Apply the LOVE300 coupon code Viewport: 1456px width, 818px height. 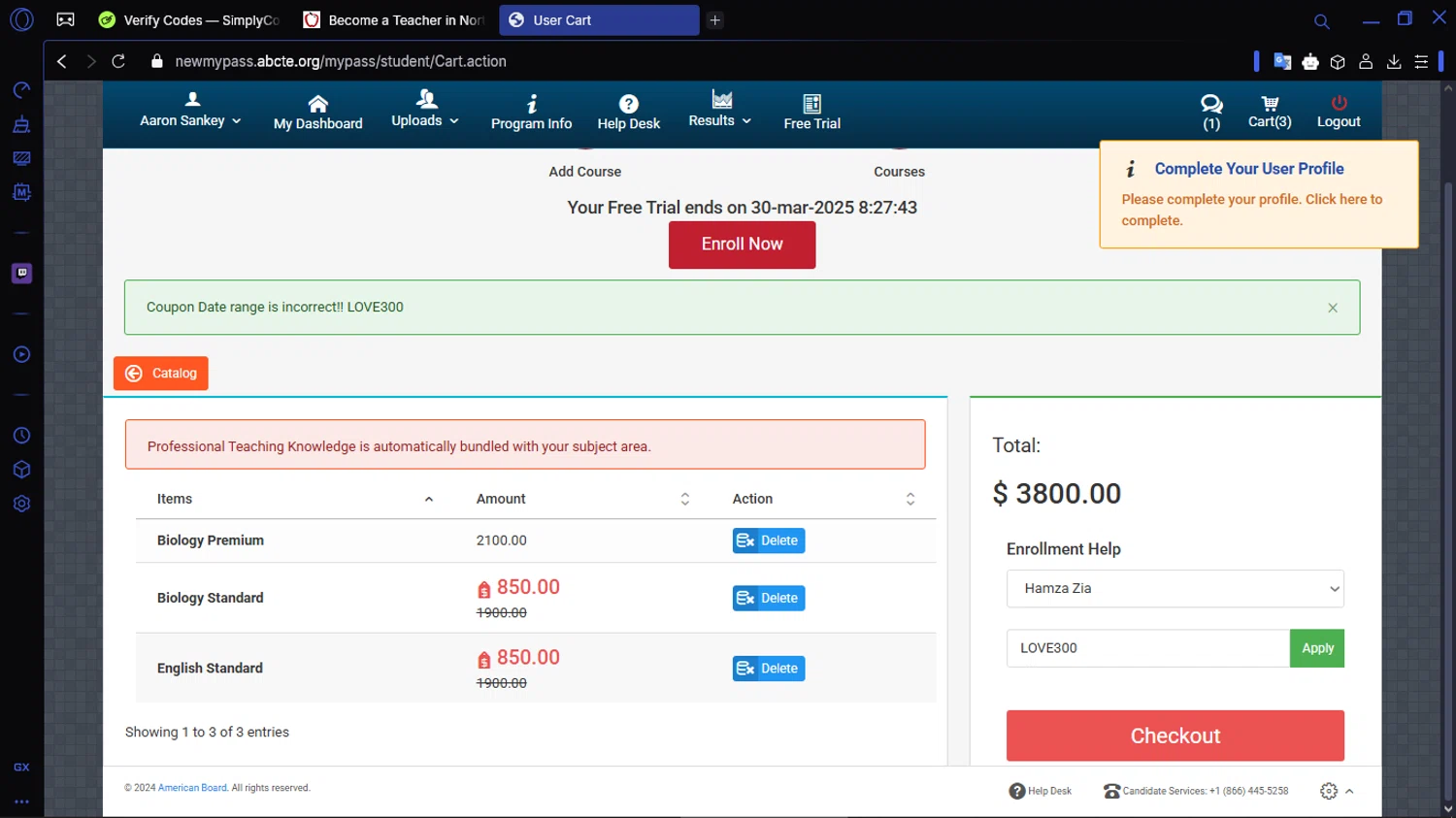[1317, 648]
